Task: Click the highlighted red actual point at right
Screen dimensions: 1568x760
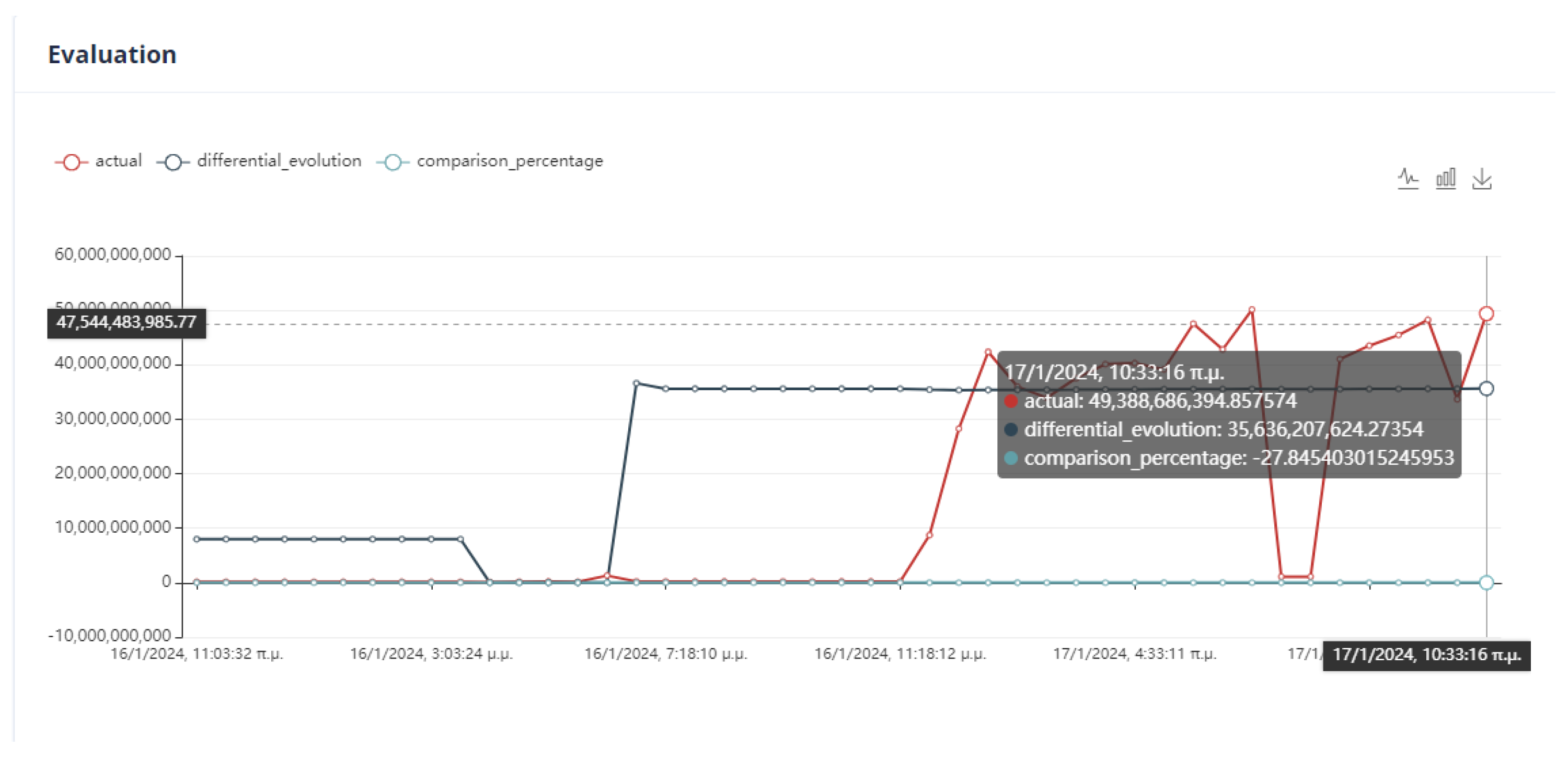Action: click(1486, 313)
